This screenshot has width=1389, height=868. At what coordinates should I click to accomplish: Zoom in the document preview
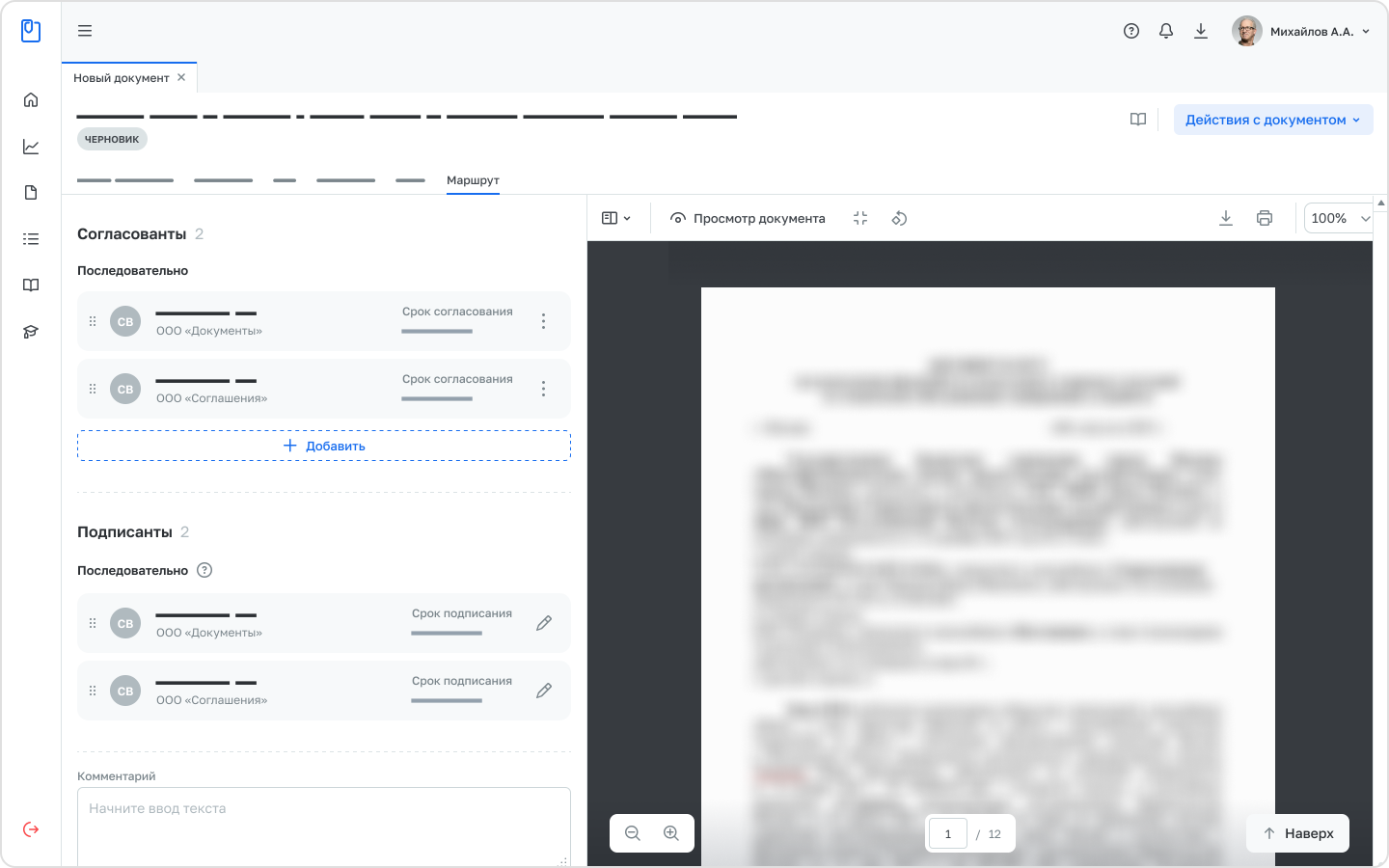click(671, 833)
